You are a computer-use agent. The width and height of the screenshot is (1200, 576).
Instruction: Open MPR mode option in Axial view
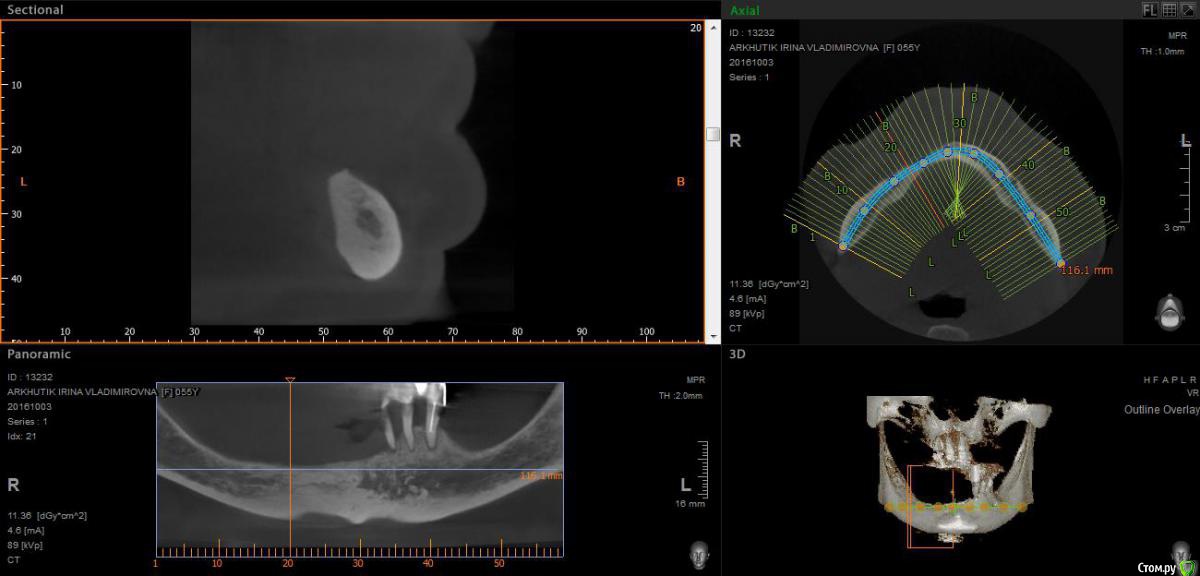click(x=1173, y=35)
